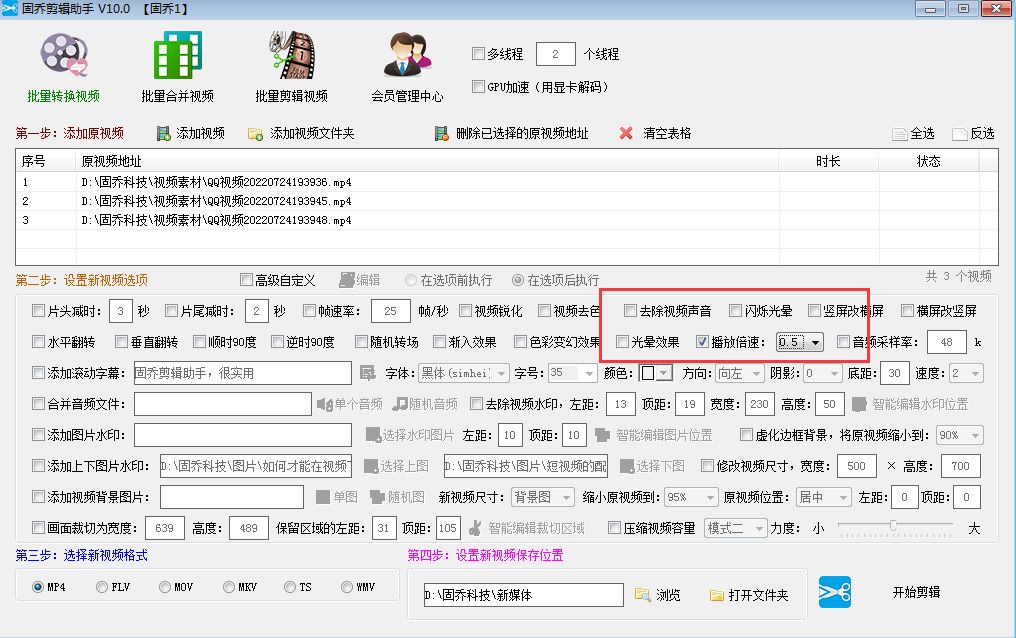Click the 添加视频文件夹 folder icon
Viewport: 1016px width, 638px height.
click(x=255, y=134)
